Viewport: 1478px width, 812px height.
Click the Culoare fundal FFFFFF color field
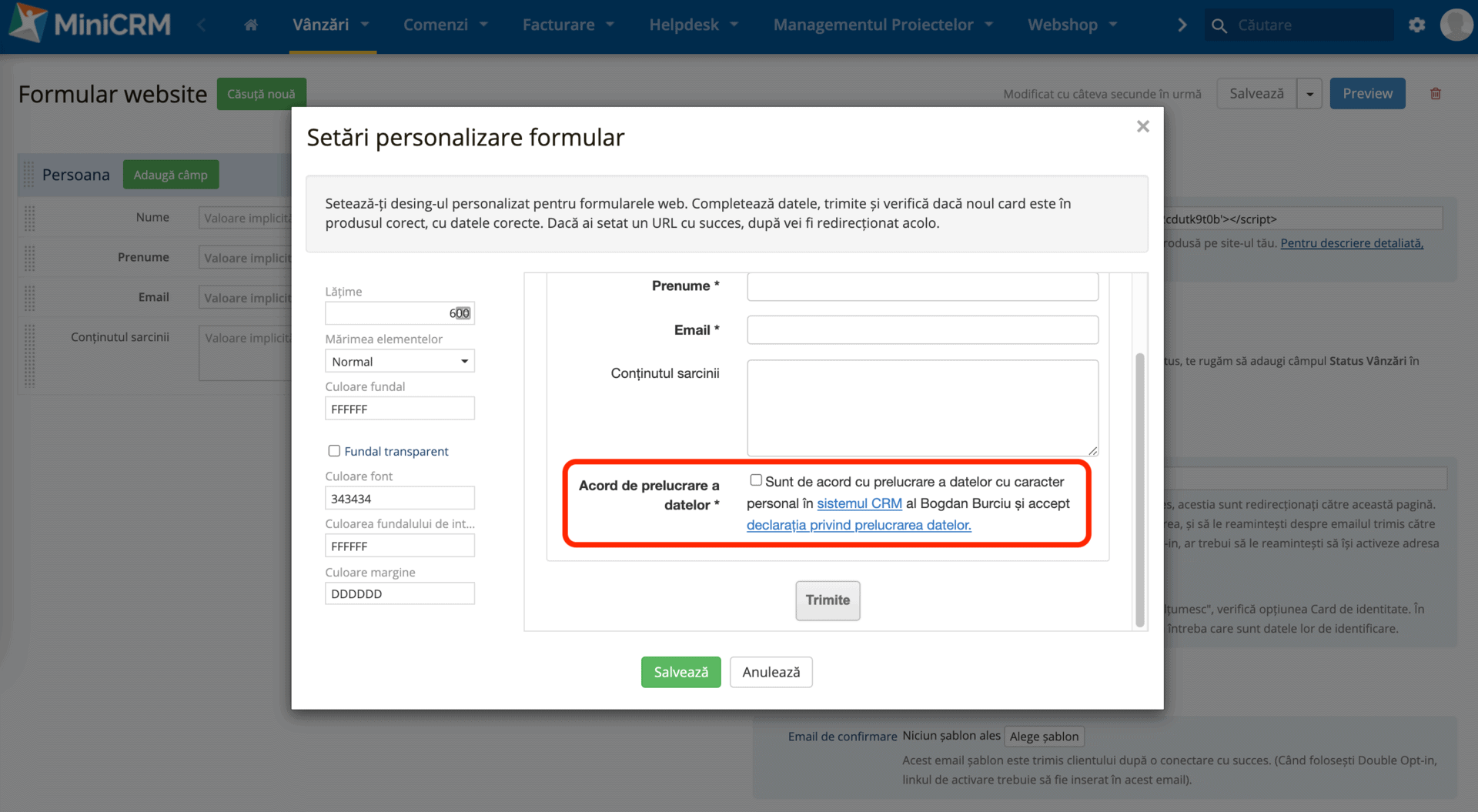(x=400, y=408)
